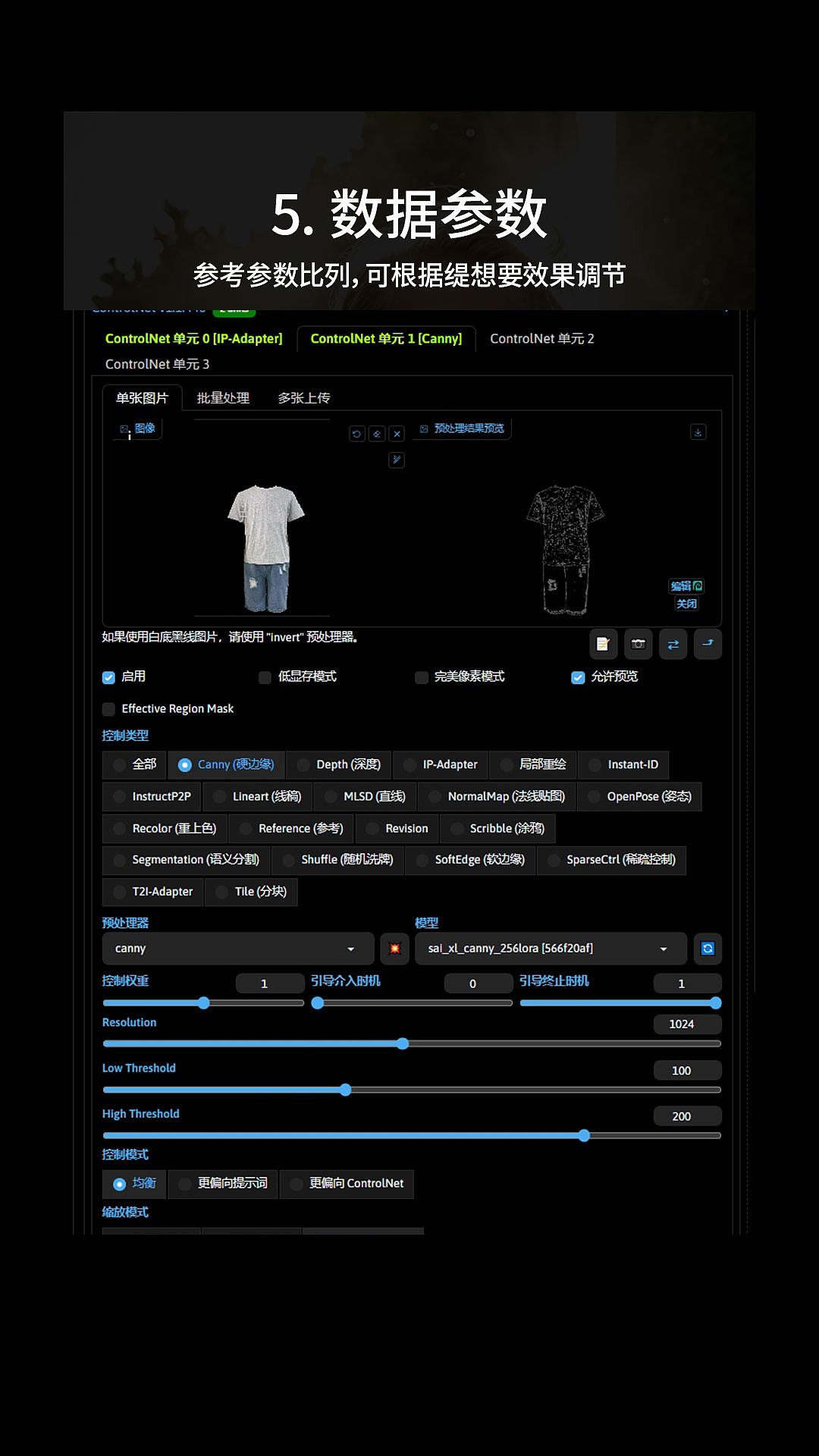Select NormalMap (法线贴图) control type
This screenshot has width=819, height=1456.
click(x=497, y=796)
